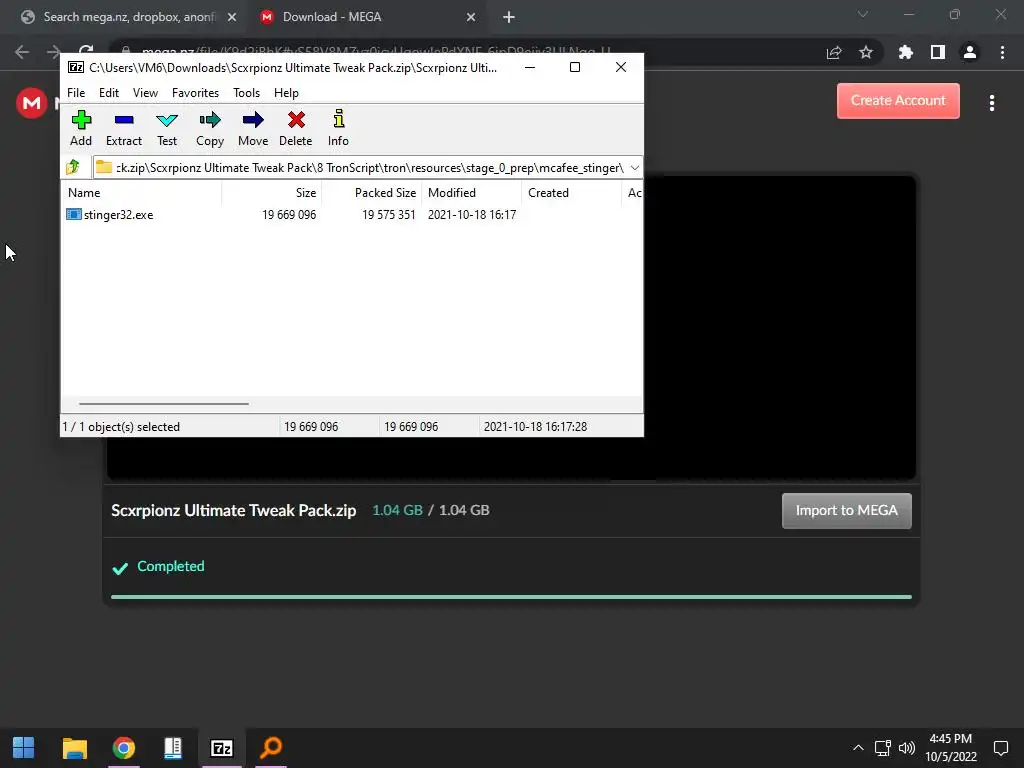Image resolution: width=1024 pixels, height=768 pixels.
Task: Close the Search mega.nz tab
Action: click(232, 18)
